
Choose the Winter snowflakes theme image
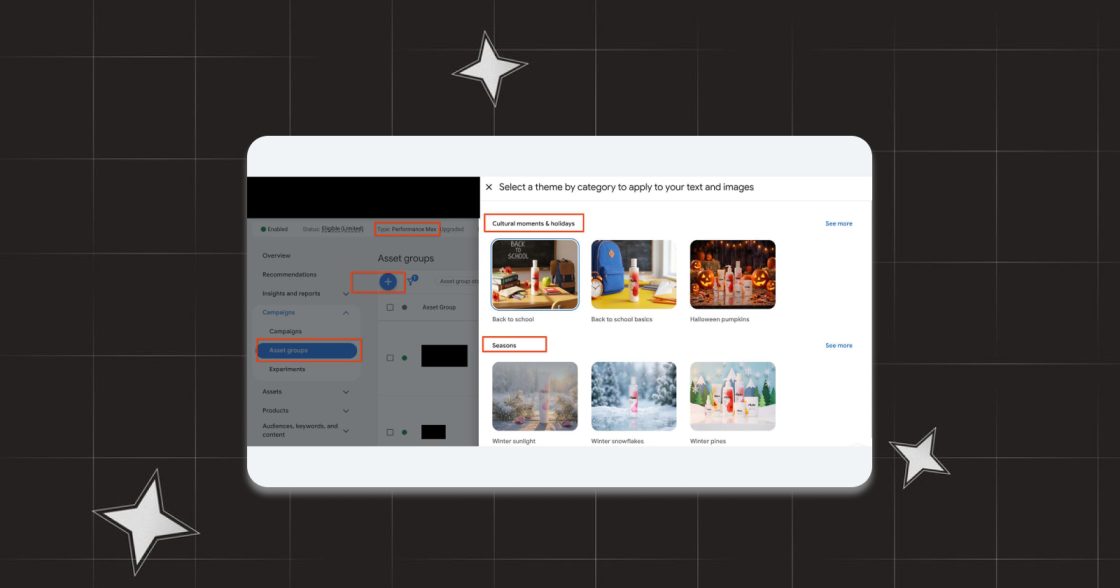coord(634,397)
